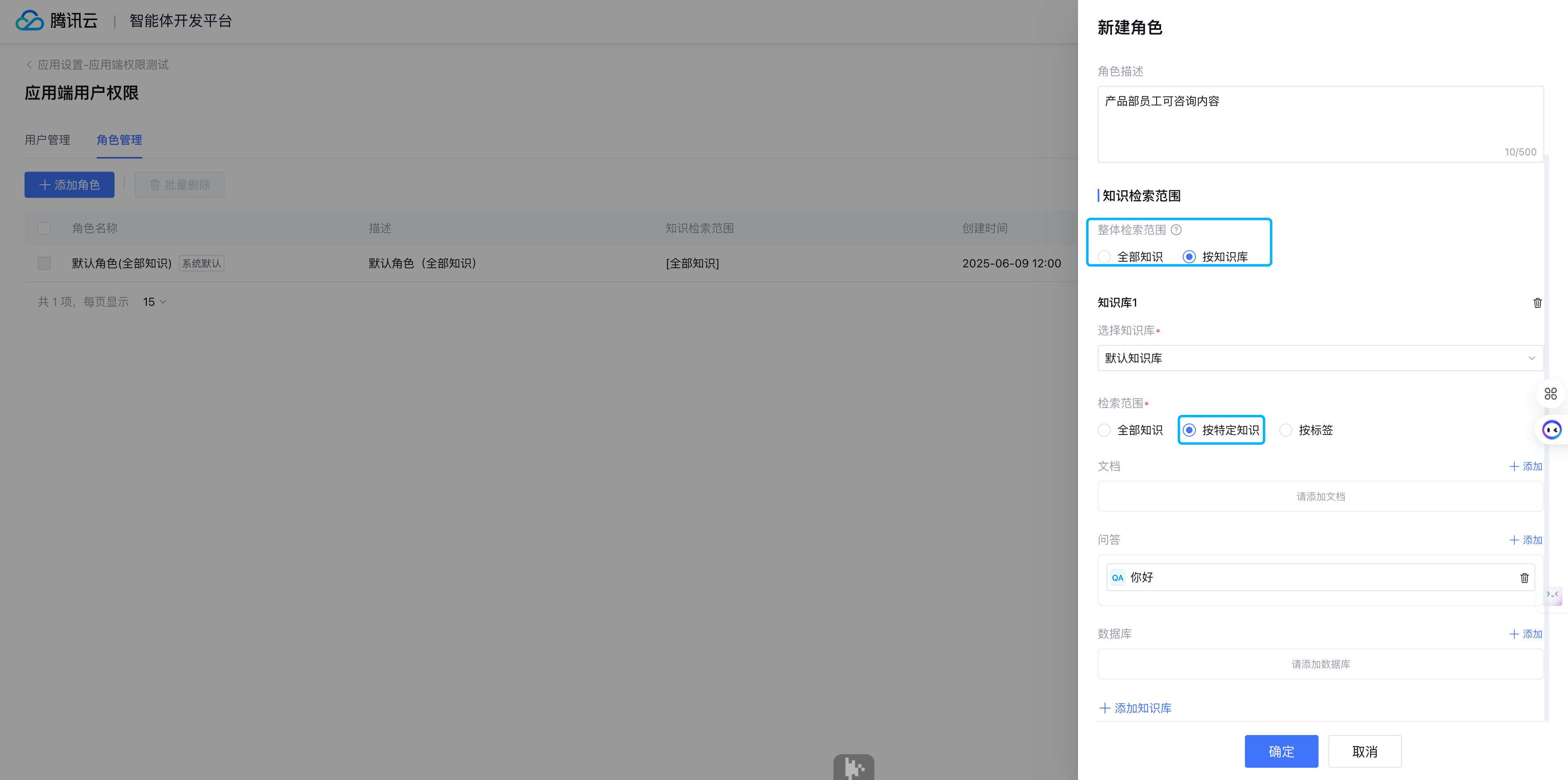Click inside the 角色描述 text area
Image resolution: width=1568 pixels, height=780 pixels.
coord(1320,124)
